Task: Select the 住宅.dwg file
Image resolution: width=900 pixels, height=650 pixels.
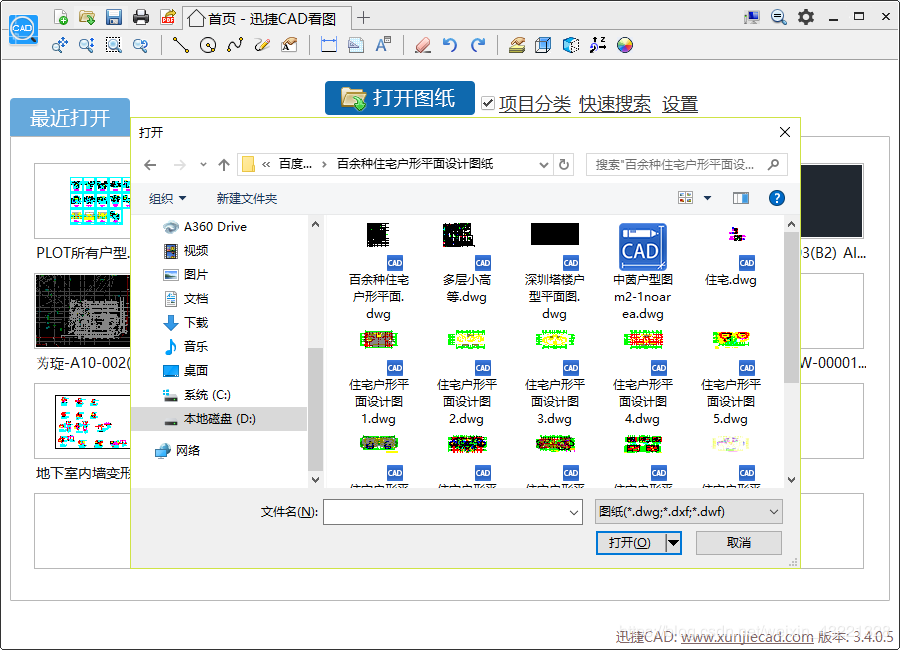Action: pyautogui.click(x=731, y=256)
